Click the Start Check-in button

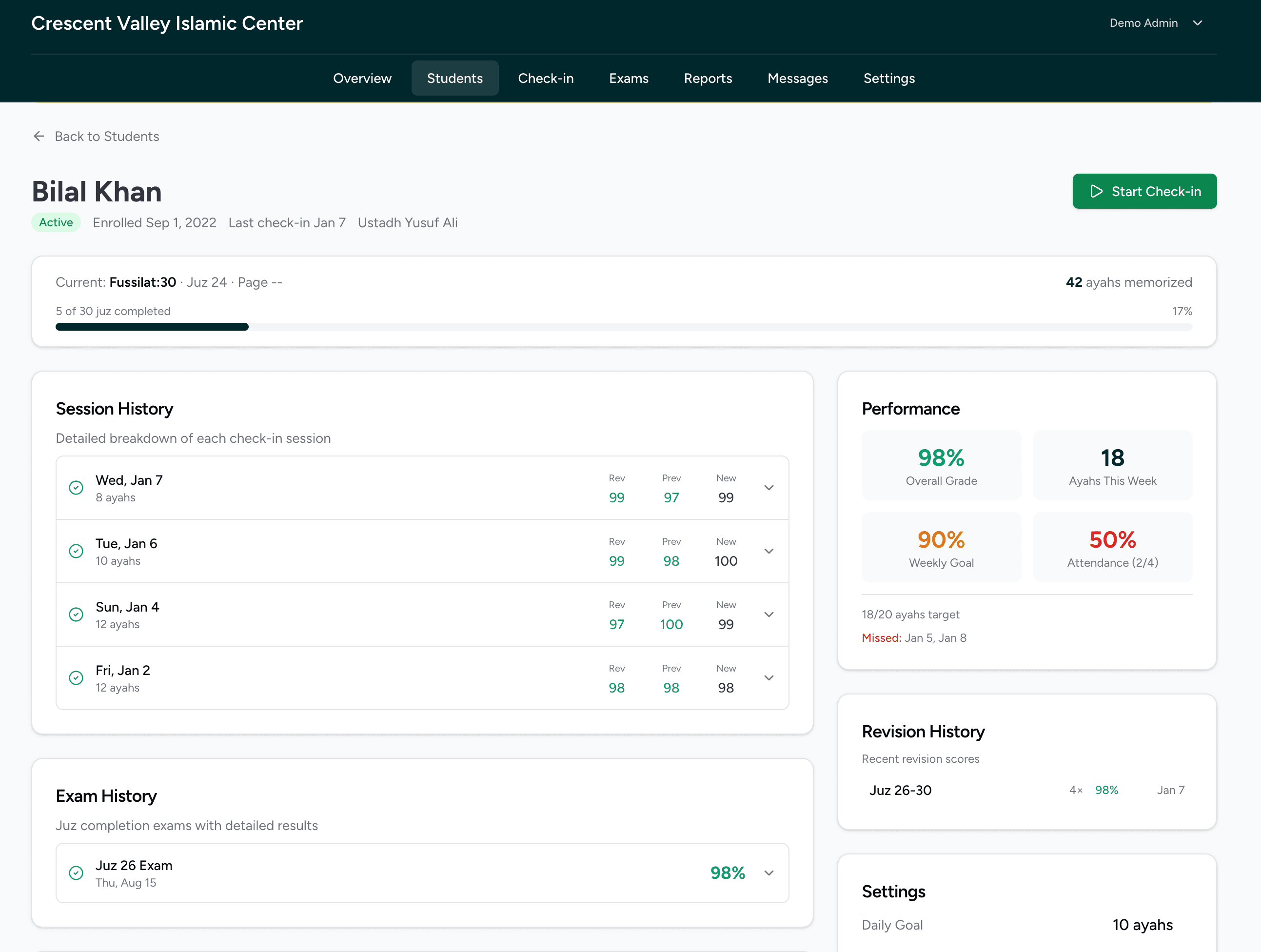point(1145,191)
